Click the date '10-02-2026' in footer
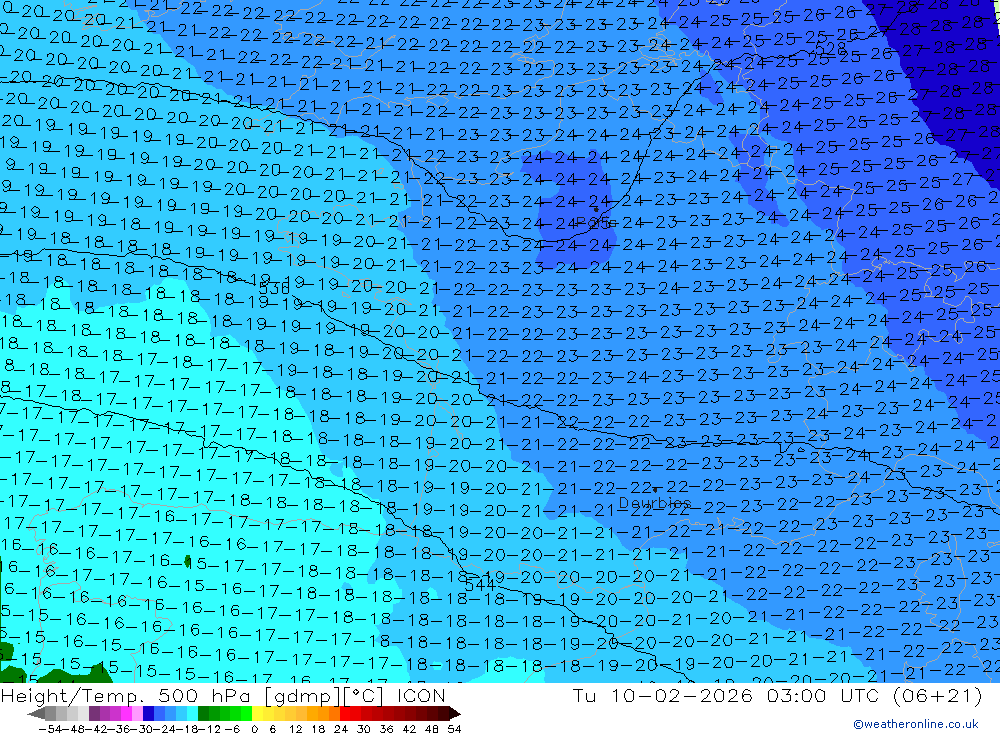This screenshot has width=1000, height=733. [682, 695]
